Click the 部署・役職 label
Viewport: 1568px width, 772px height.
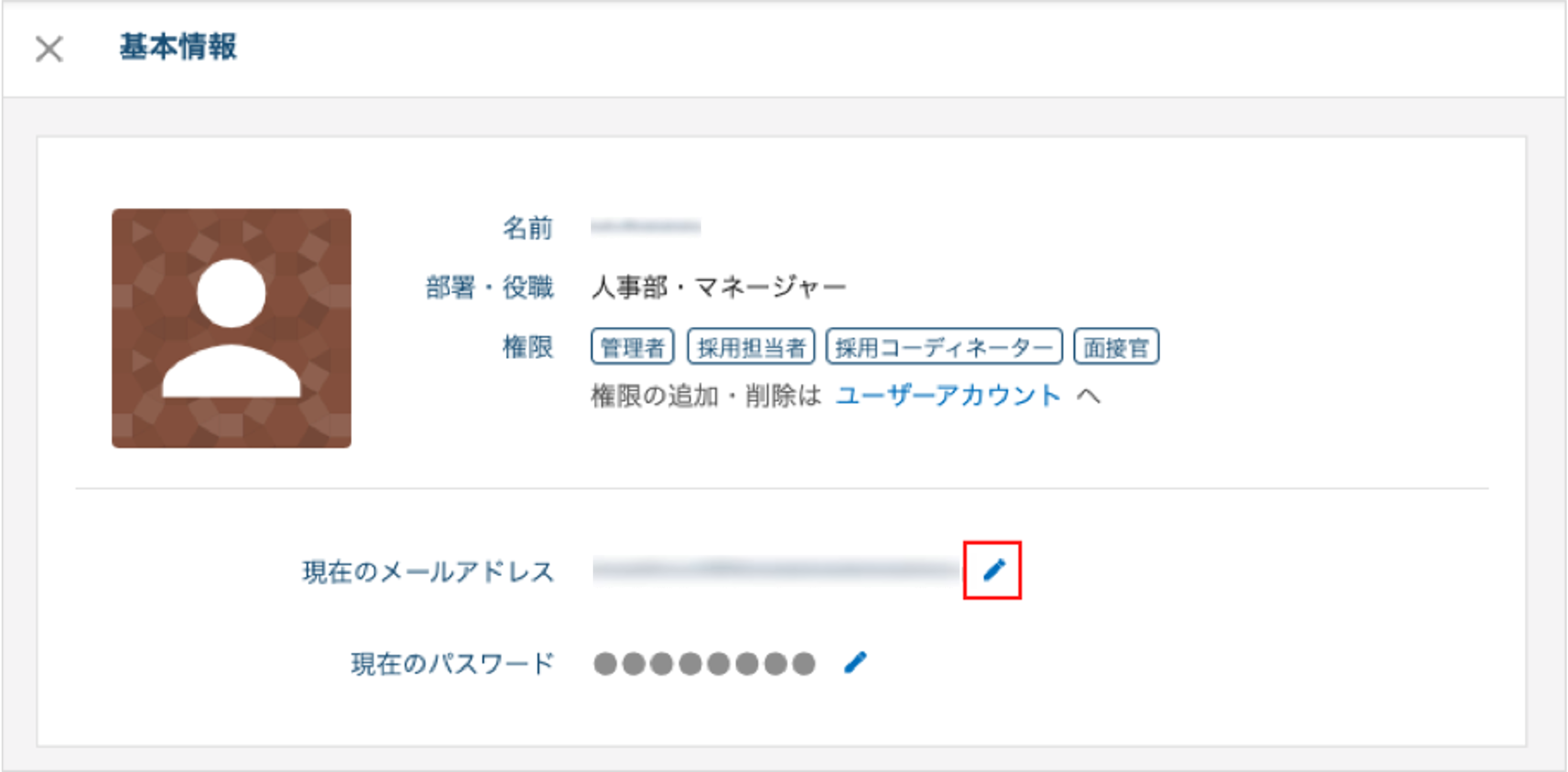click(490, 287)
